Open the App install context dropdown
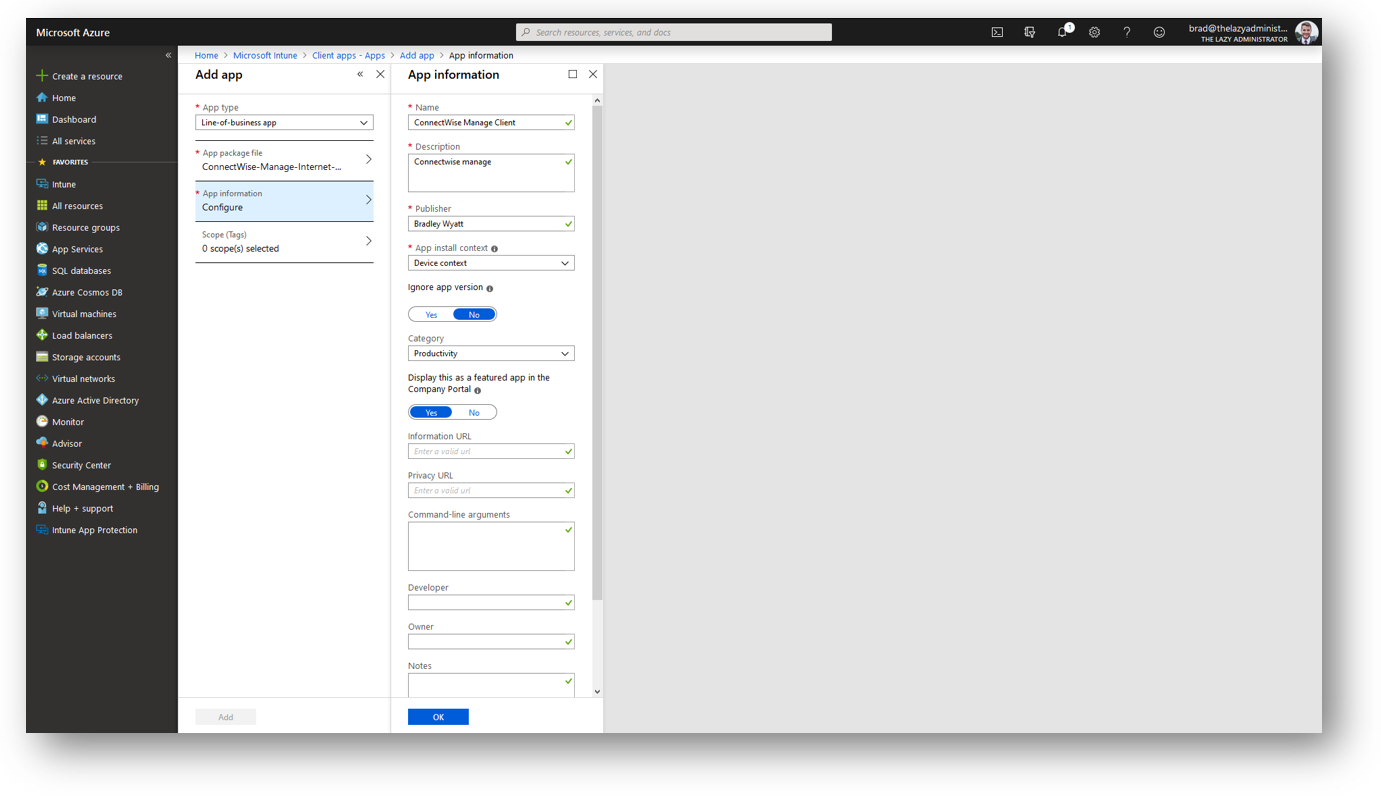Image resolution: width=1381 pixels, height=797 pixels. coord(491,263)
